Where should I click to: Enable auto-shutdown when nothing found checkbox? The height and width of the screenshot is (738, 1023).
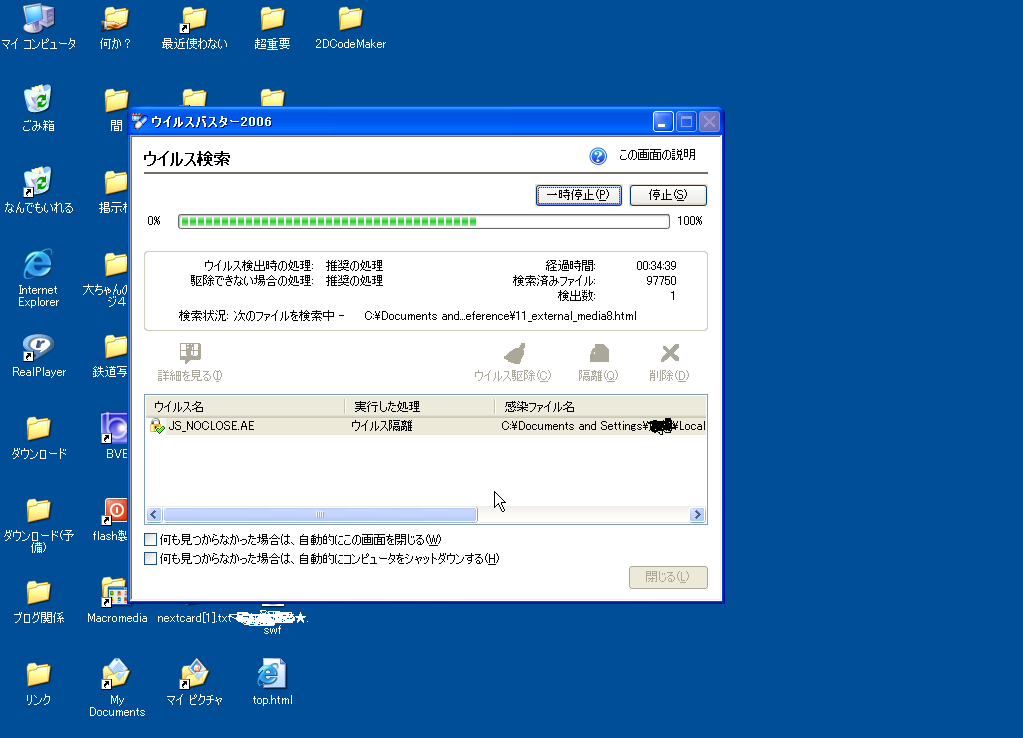pos(151,559)
